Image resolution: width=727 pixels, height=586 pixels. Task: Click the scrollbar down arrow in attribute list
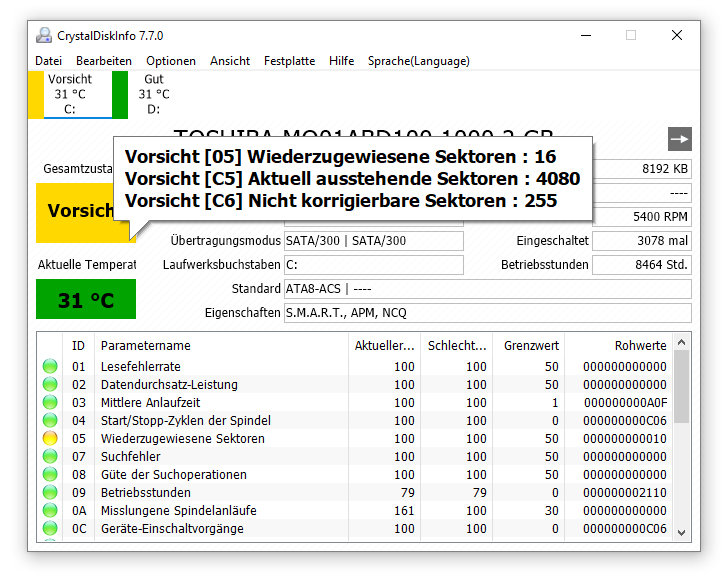681,533
